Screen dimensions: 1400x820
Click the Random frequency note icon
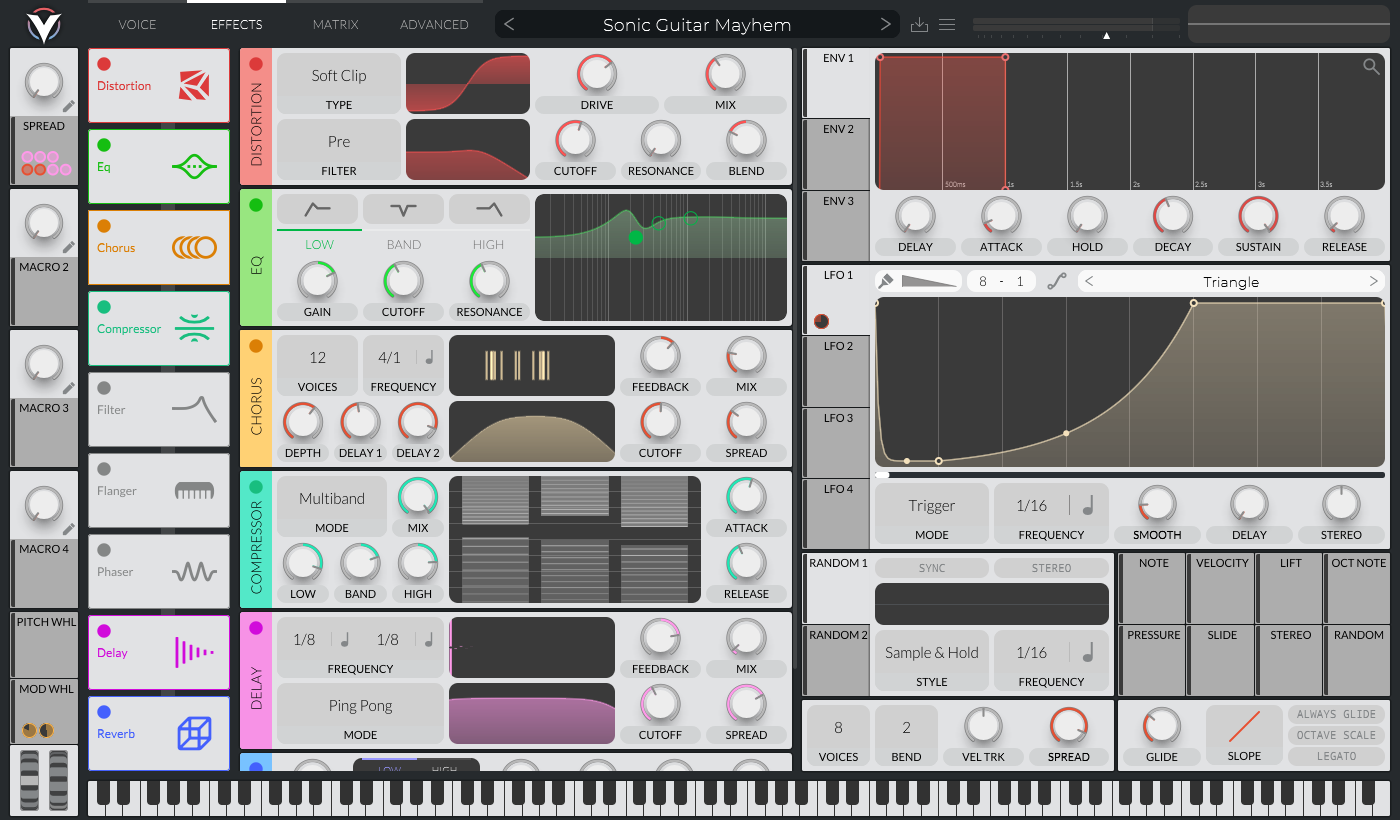1088,652
